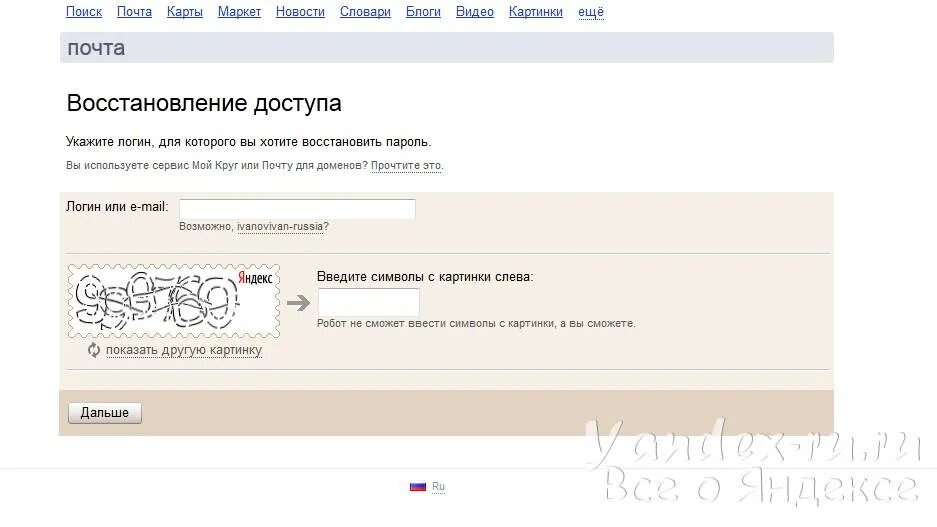Open the Новости link
937x527 pixels.
tap(300, 12)
